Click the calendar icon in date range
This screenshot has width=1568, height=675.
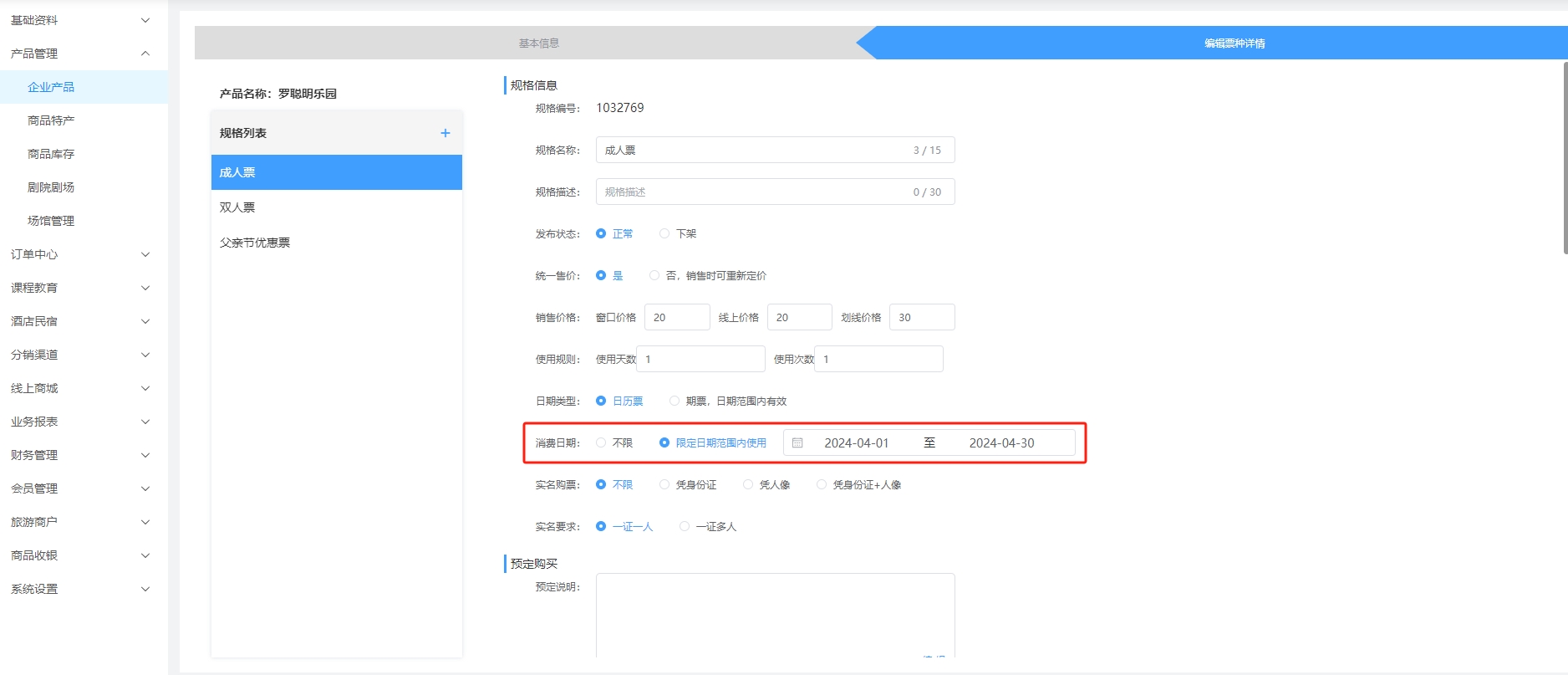click(797, 443)
